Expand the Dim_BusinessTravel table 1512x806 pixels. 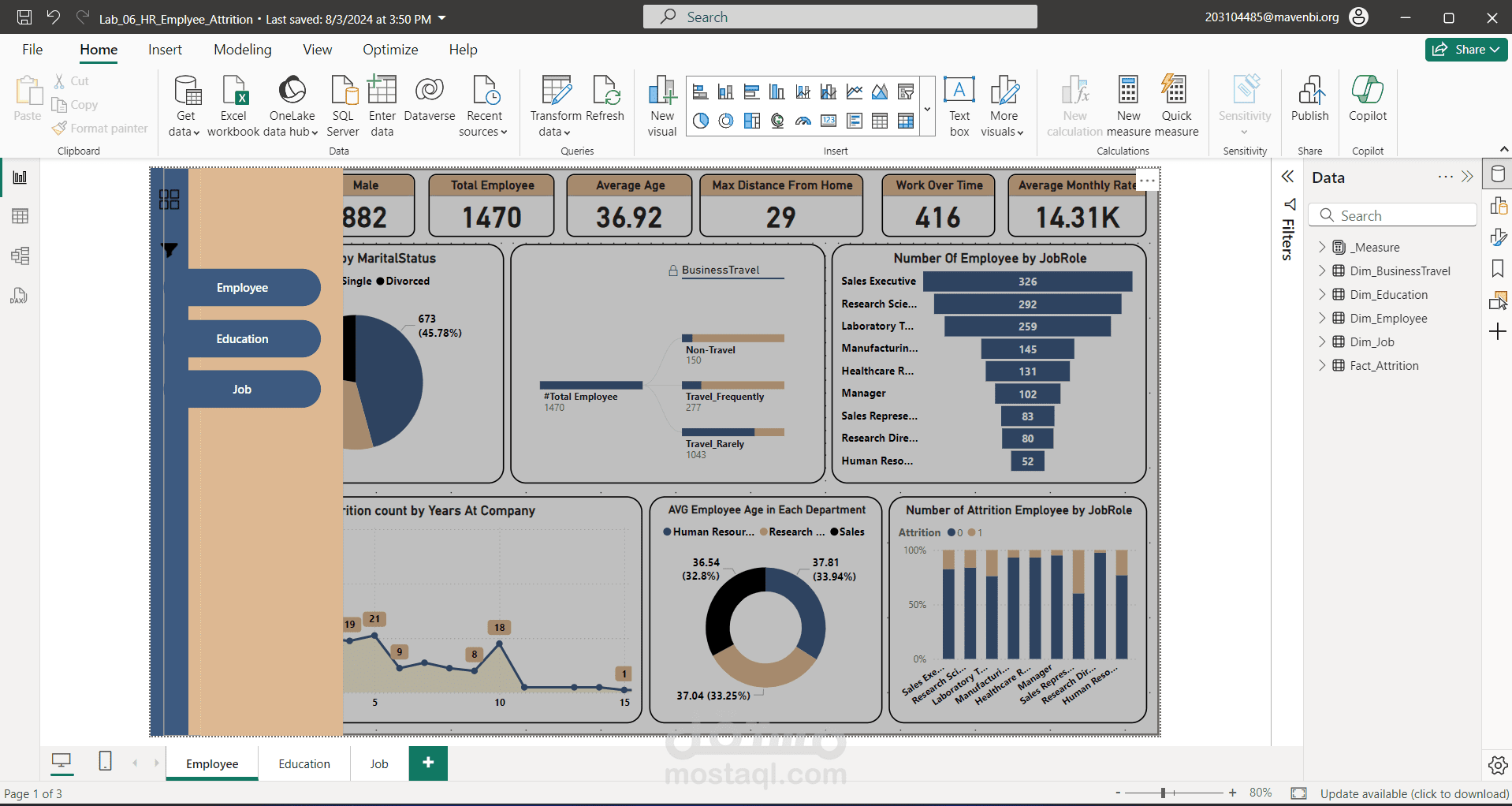pyautogui.click(x=1322, y=271)
